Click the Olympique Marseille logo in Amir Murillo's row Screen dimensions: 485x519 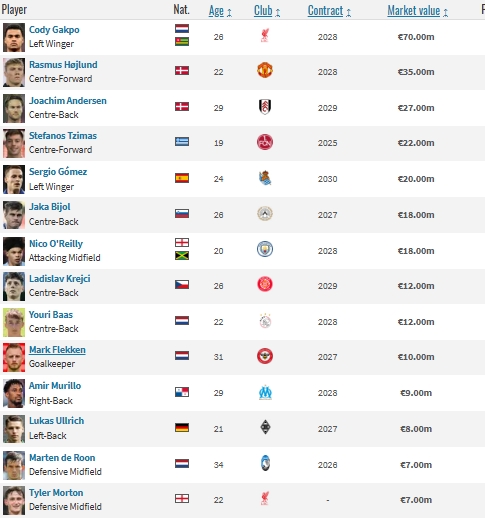[265, 392]
